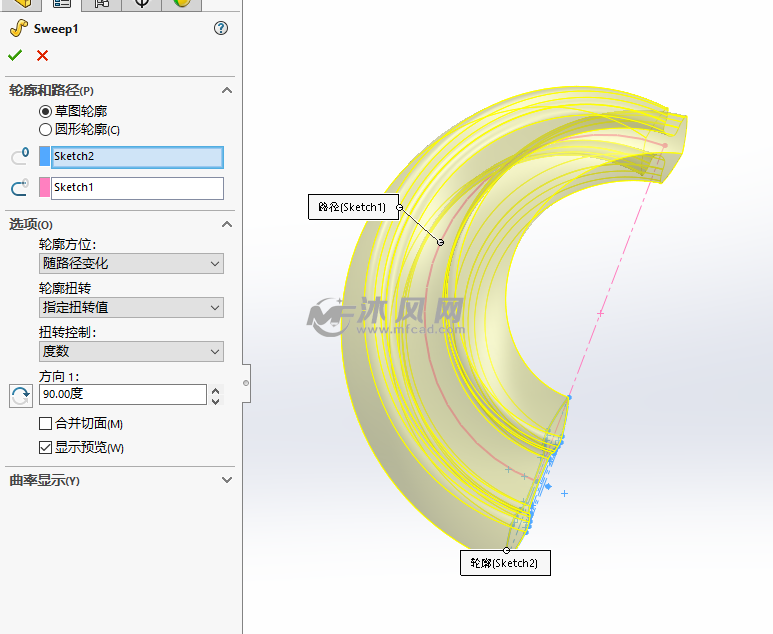Reverse the twist direction icon

(x=21, y=396)
